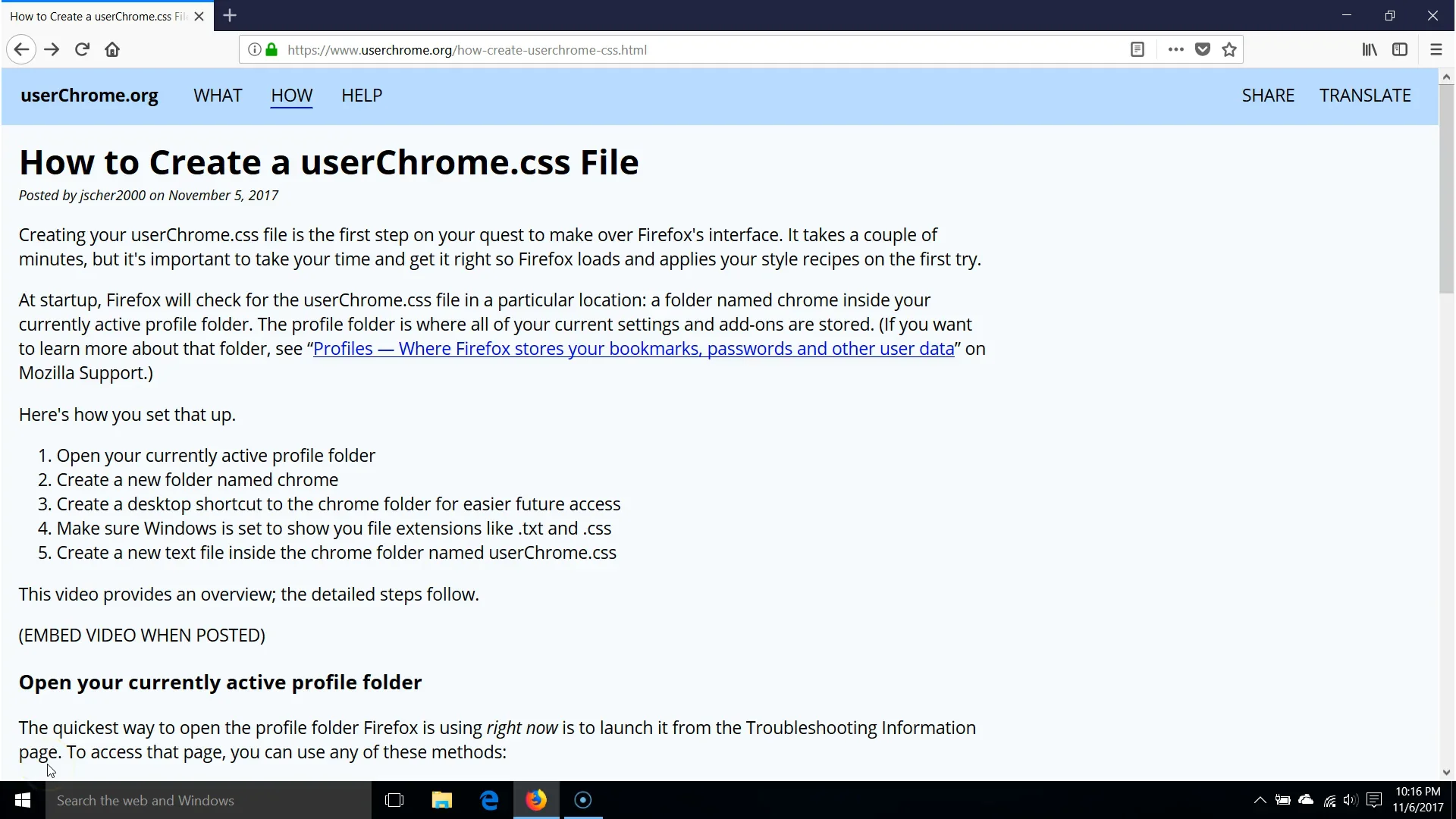The width and height of the screenshot is (1456, 819).
Task: Open Firefox hamburger menu
Action: 1436,50
